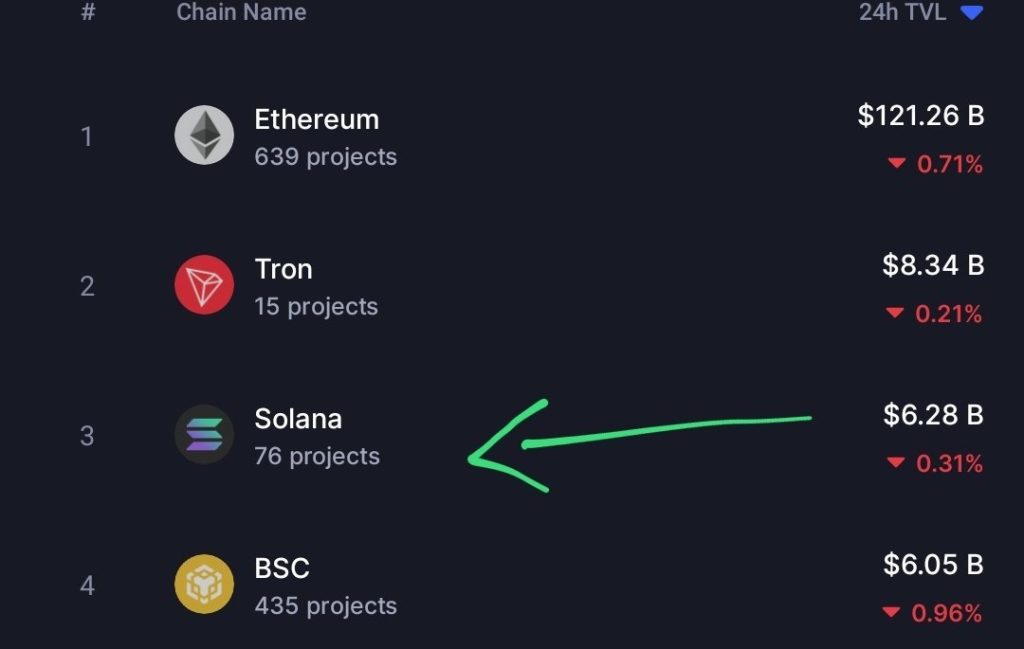
Task: Click the yellow BSC logo icon
Action: pyautogui.click(x=204, y=585)
